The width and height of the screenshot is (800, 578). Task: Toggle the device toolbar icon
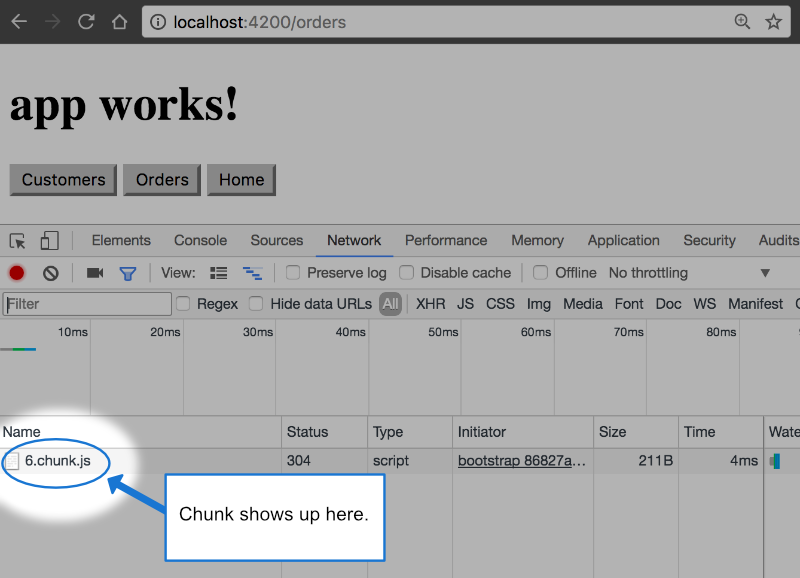click(49, 241)
